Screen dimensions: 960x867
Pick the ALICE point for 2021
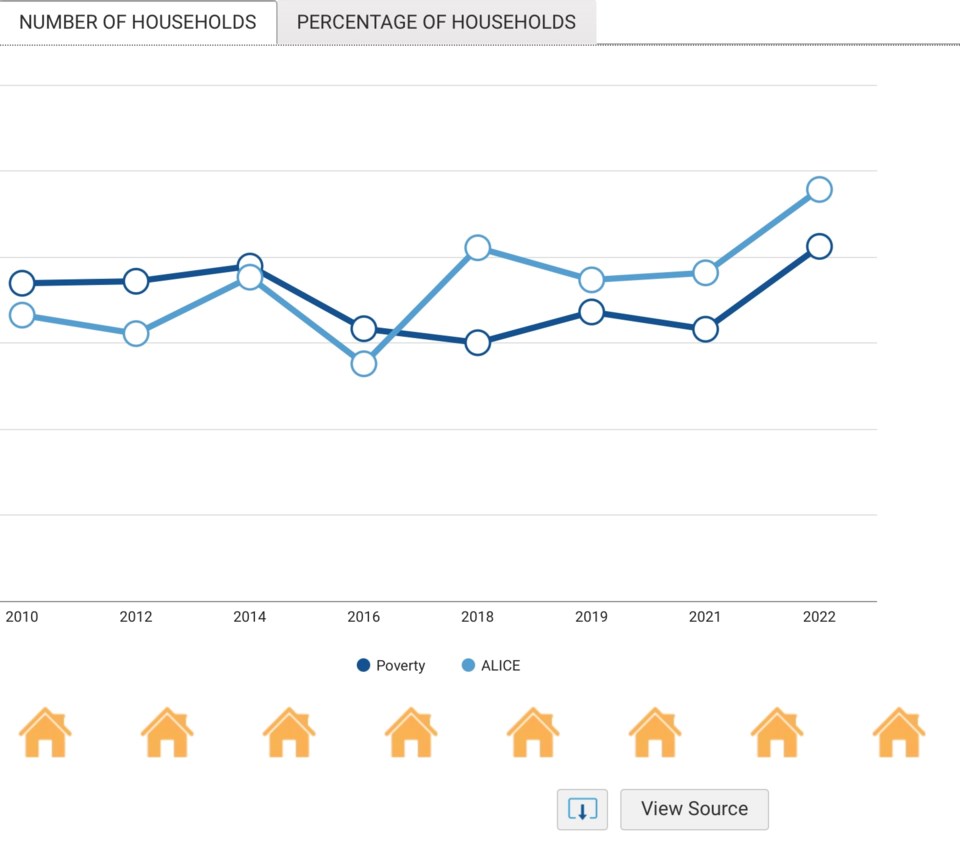pyautogui.click(x=705, y=273)
